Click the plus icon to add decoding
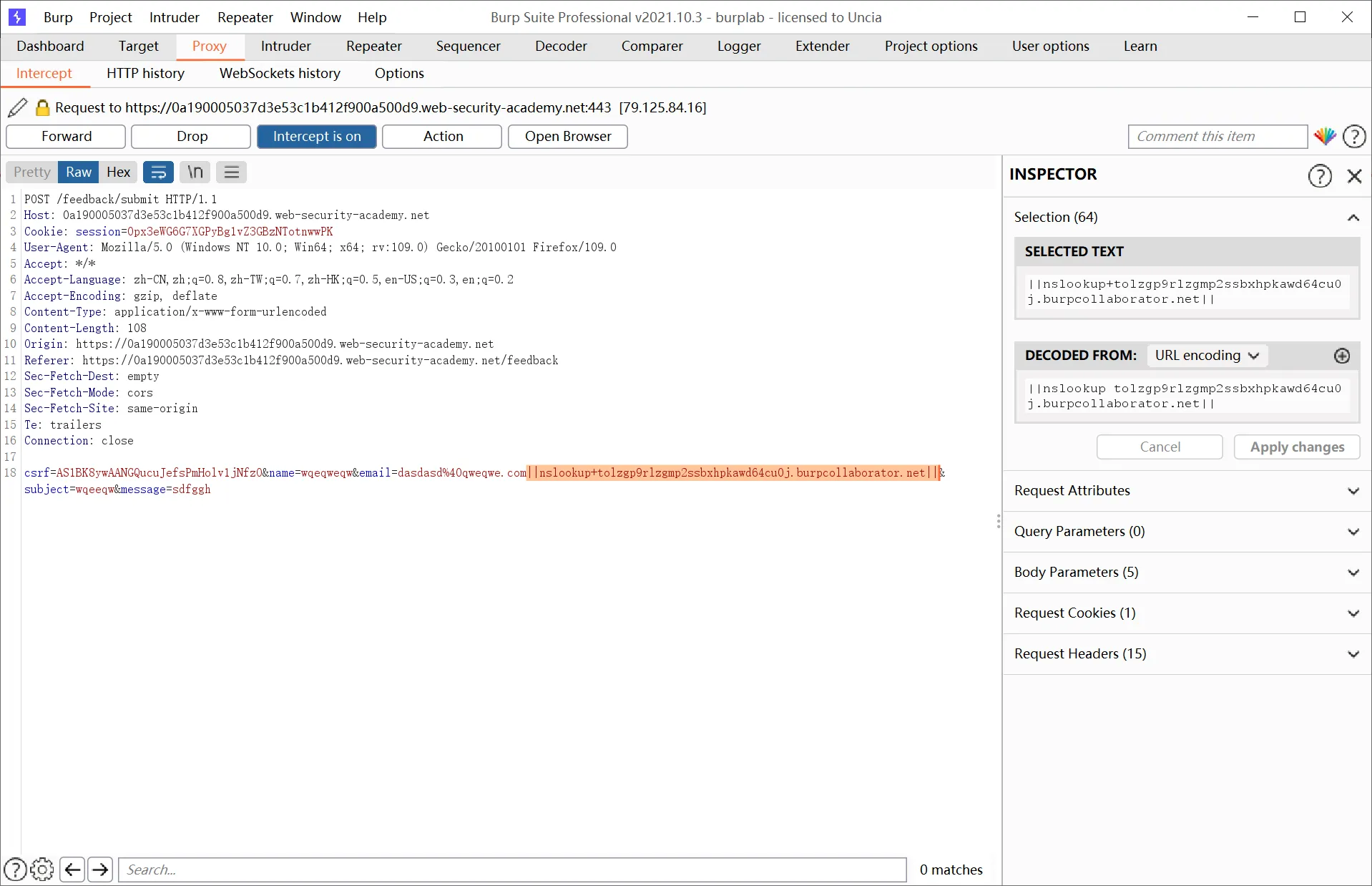Image resolution: width=1372 pixels, height=886 pixels. (x=1342, y=356)
